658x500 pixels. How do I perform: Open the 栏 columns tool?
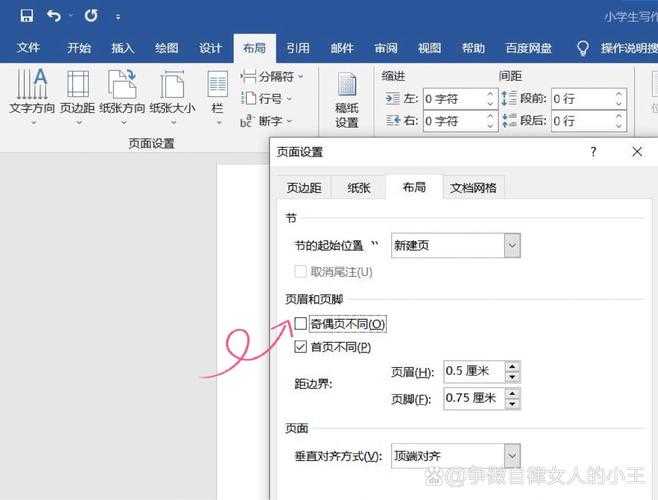(218, 97)
